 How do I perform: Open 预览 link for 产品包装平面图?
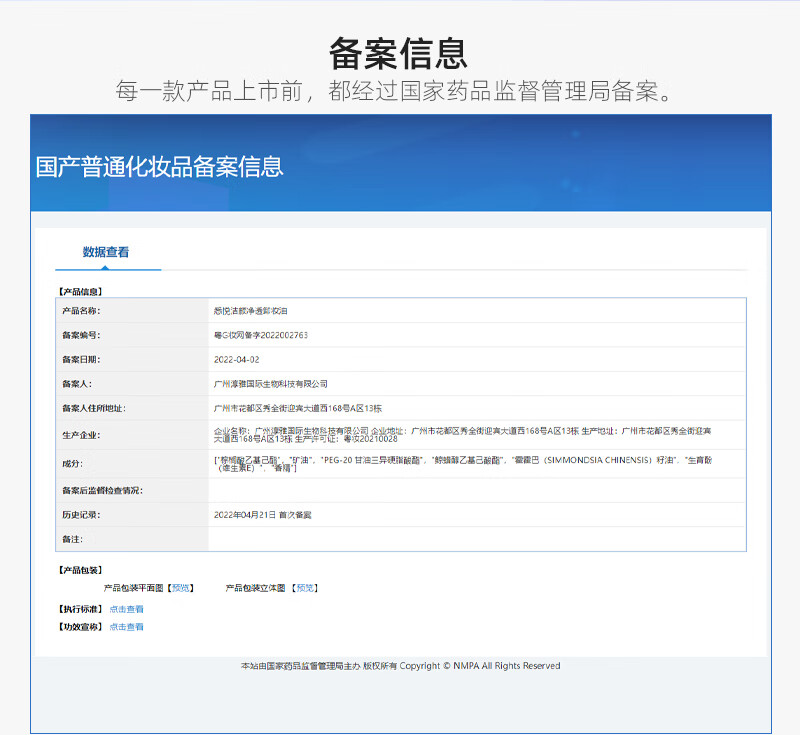(x=181, y=588)
